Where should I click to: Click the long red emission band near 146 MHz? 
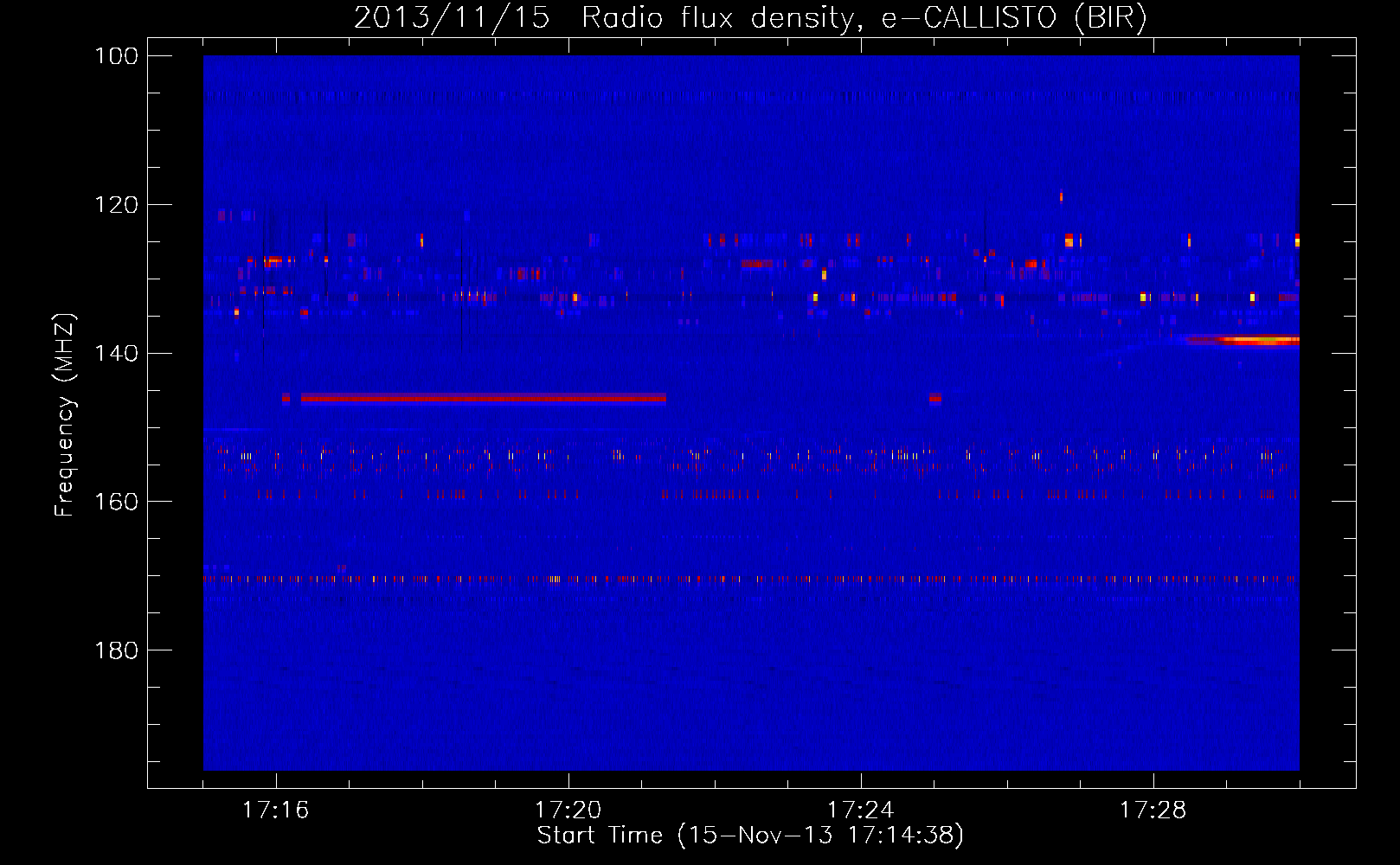tap(484, 398)
